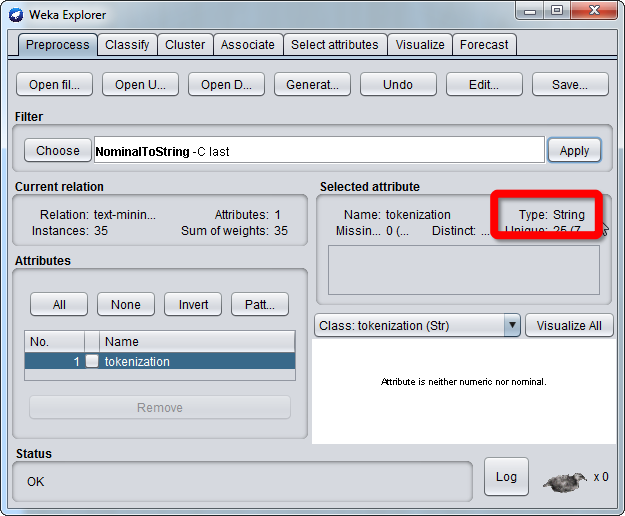Open the Forecast tab
Viewport: 625px width, 516px height.
point(484,45)
